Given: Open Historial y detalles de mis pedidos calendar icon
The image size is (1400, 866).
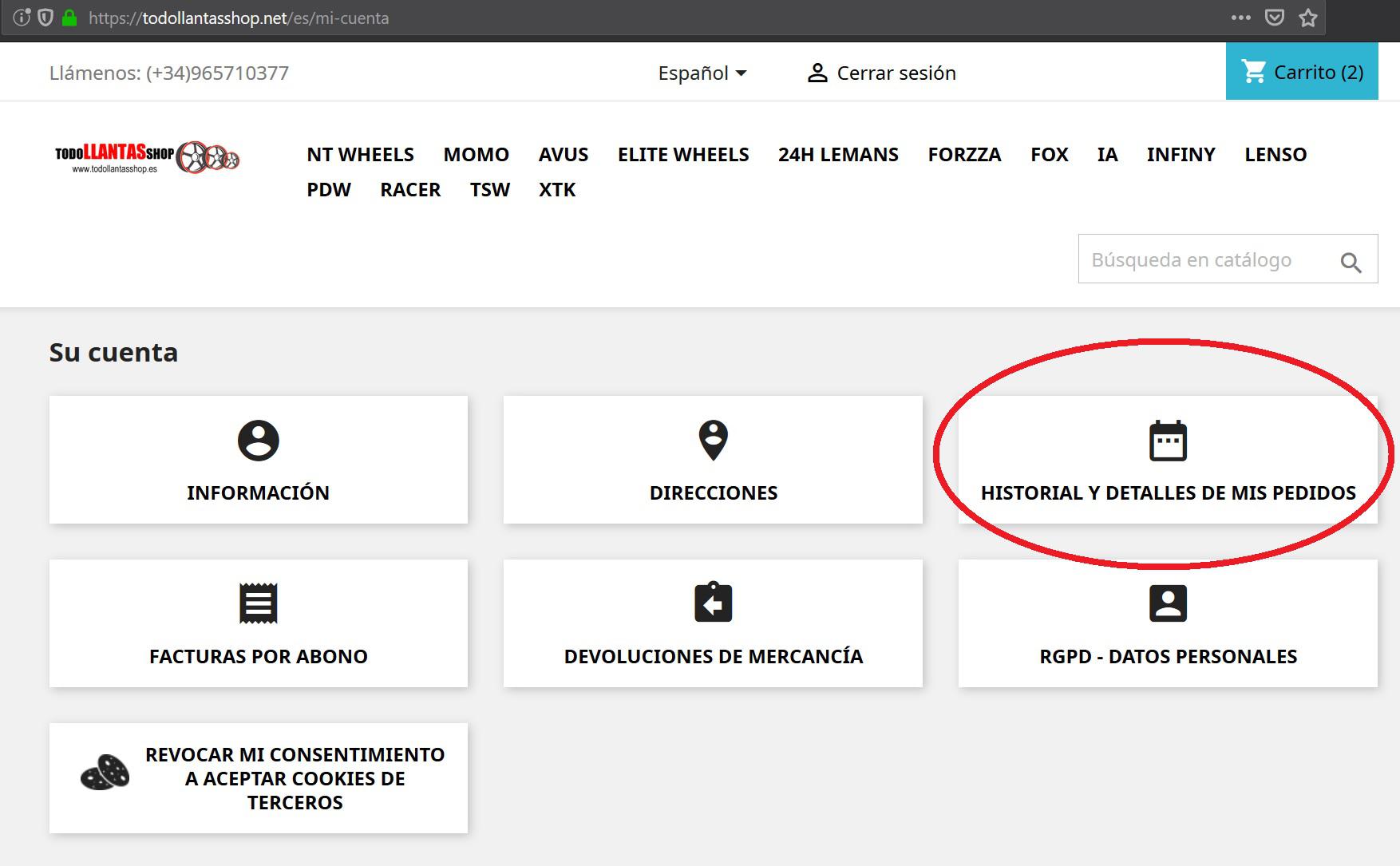Looking at the screenshot, I should pyautogui.click(x=1169, y=438).
